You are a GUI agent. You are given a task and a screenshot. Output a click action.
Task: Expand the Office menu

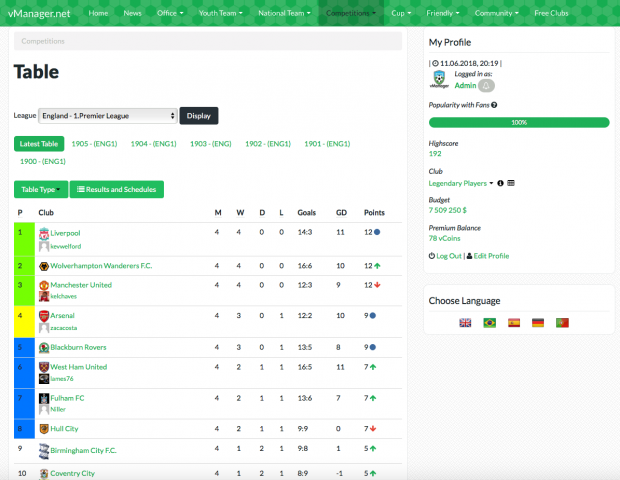pyautogui.click(x=170, y=13)
